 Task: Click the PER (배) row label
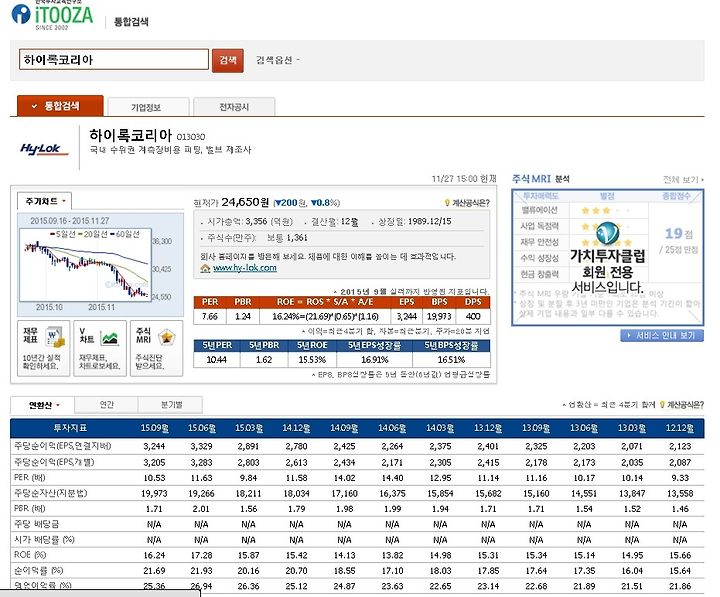click(29, 478)
